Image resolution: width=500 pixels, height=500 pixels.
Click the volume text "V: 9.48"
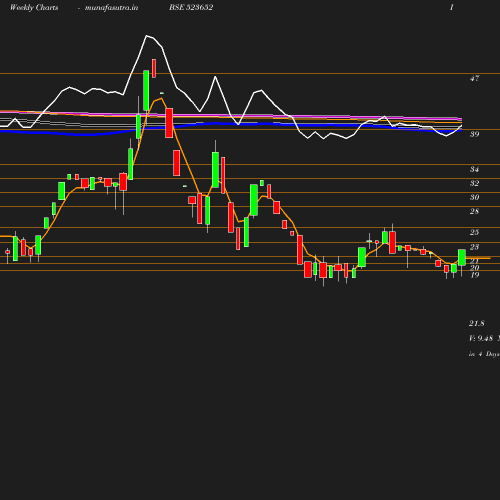(x=481, y=338)
